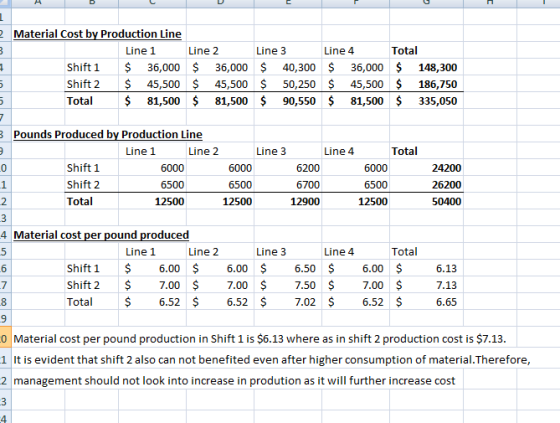Viewport: 560px width, 423px height.
Task: Select Total label in cost per pound table
Action: pos(91,302)
